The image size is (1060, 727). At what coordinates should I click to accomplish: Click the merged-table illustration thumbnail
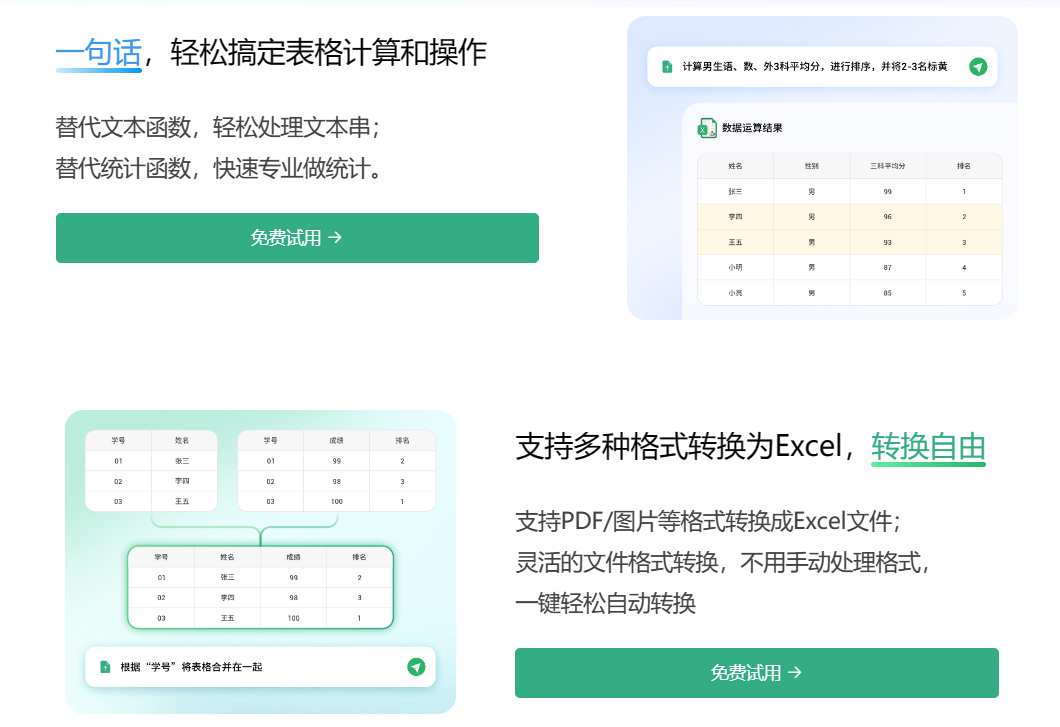pos(260,561)
